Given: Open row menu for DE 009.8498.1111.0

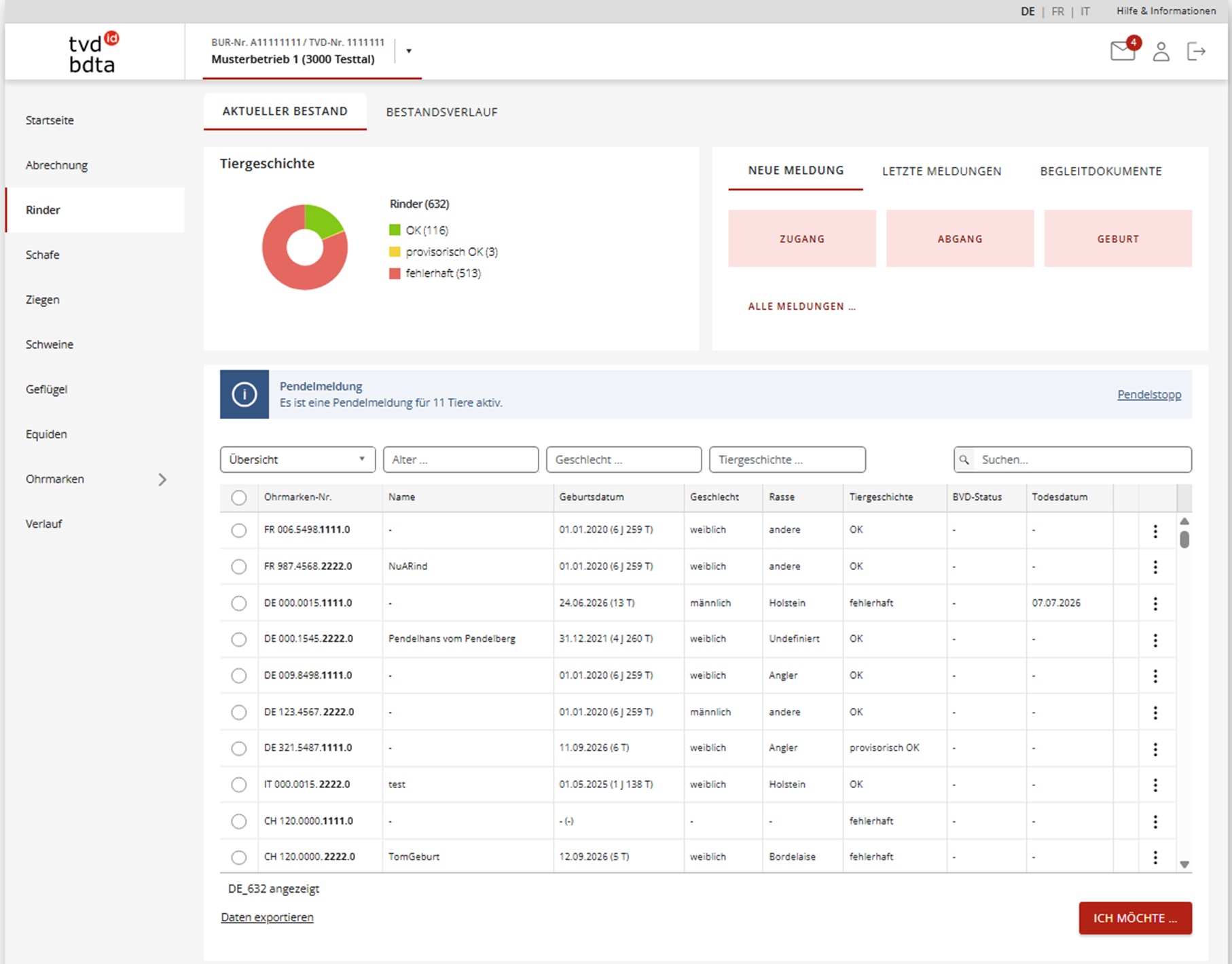Looking at the screenshot, I should (x=1155, y=676).
